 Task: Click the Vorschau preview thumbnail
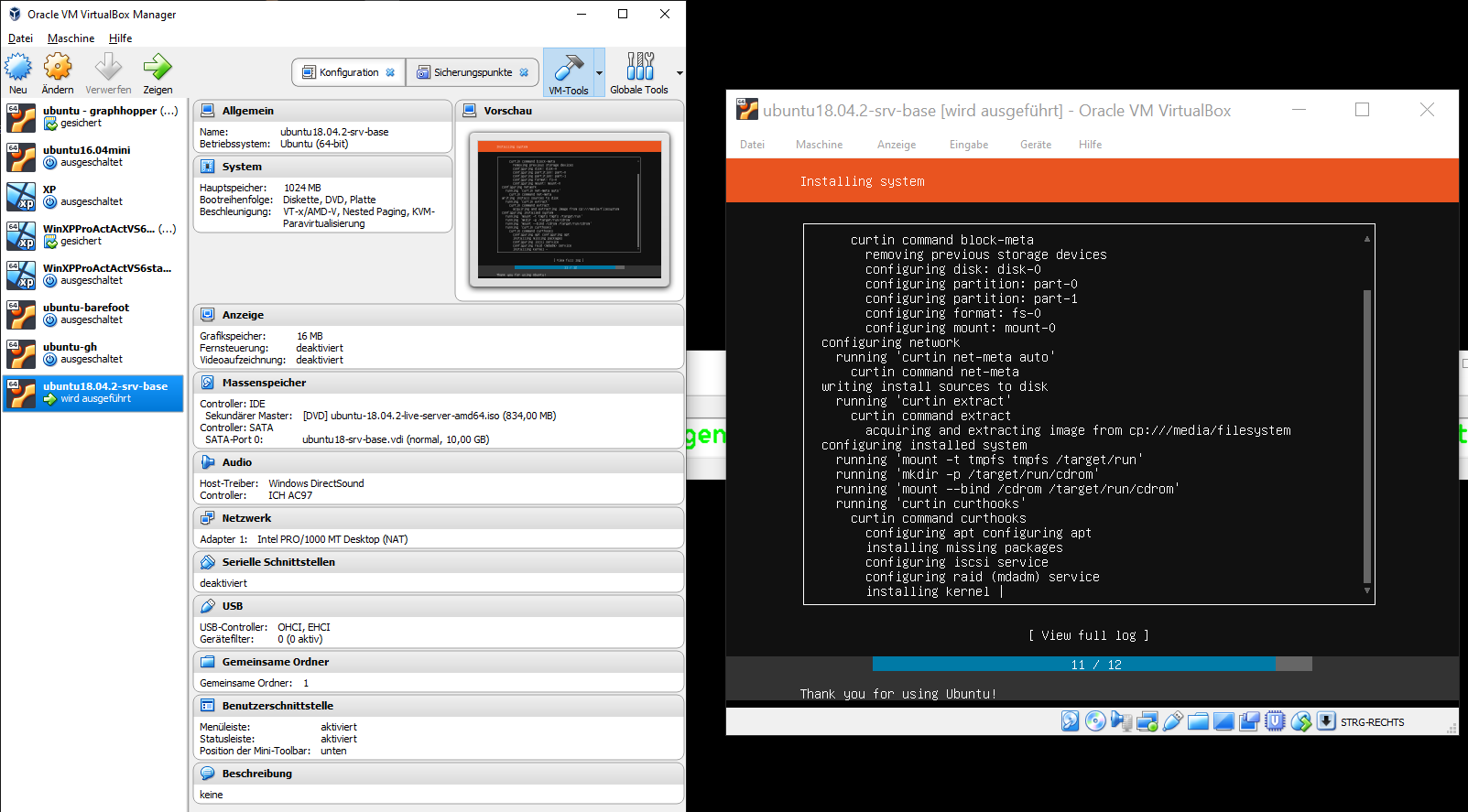pos(570,210)
